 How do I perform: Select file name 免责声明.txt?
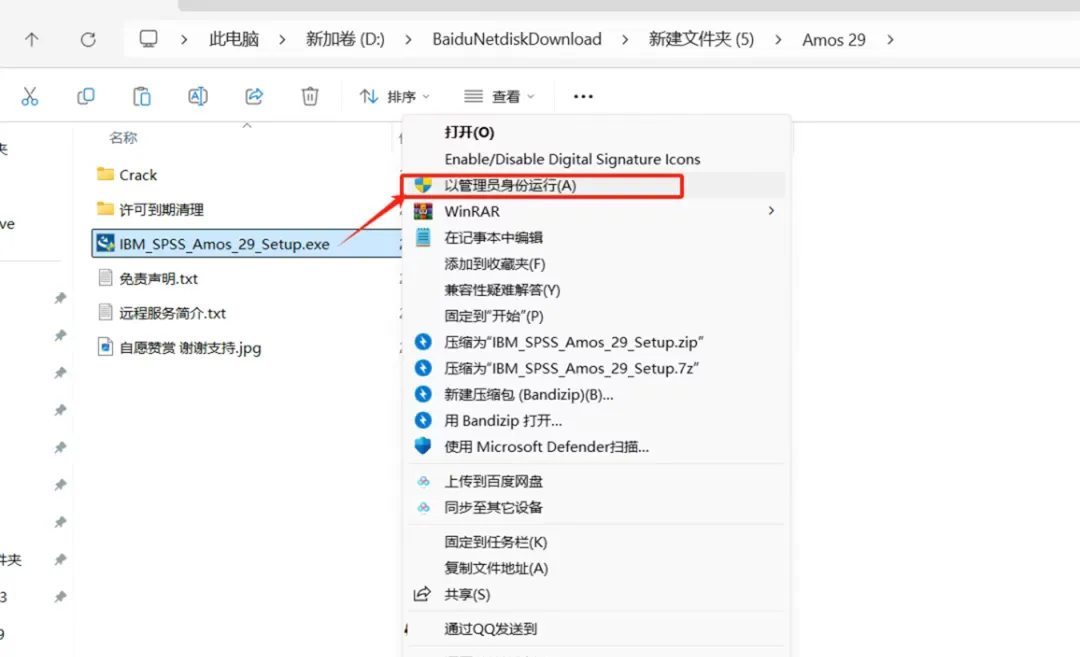(158, 279)
